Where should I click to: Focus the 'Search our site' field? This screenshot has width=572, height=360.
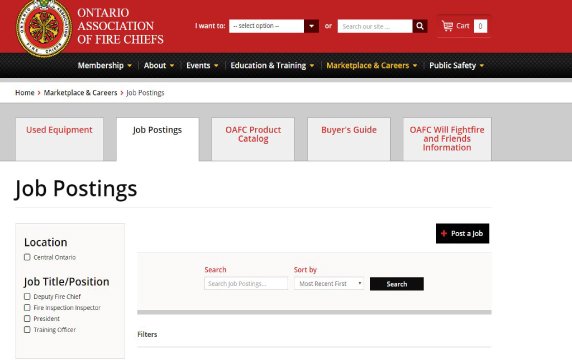click(x=375, y=26)
